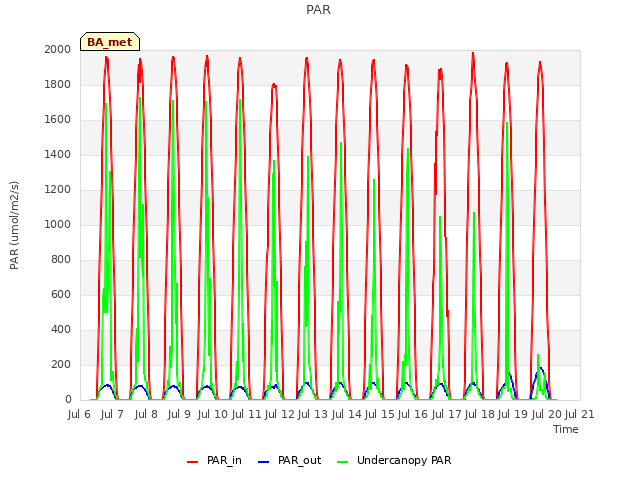The width and height of the screenshot is (640, 480).
Task: Click the Time axis label
Action: 565,429
